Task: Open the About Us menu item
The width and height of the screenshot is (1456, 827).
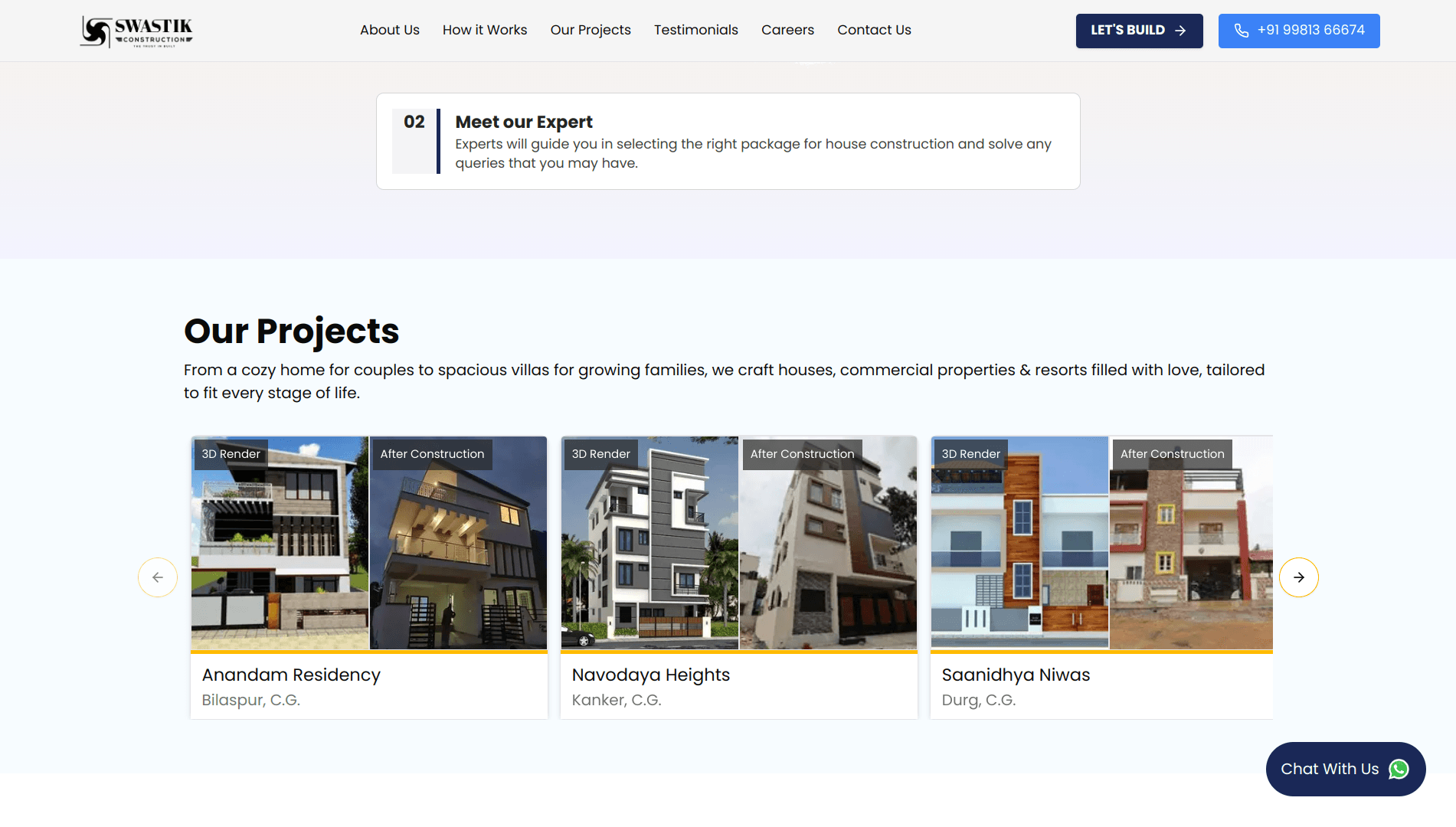Action: tap(389, 30)
